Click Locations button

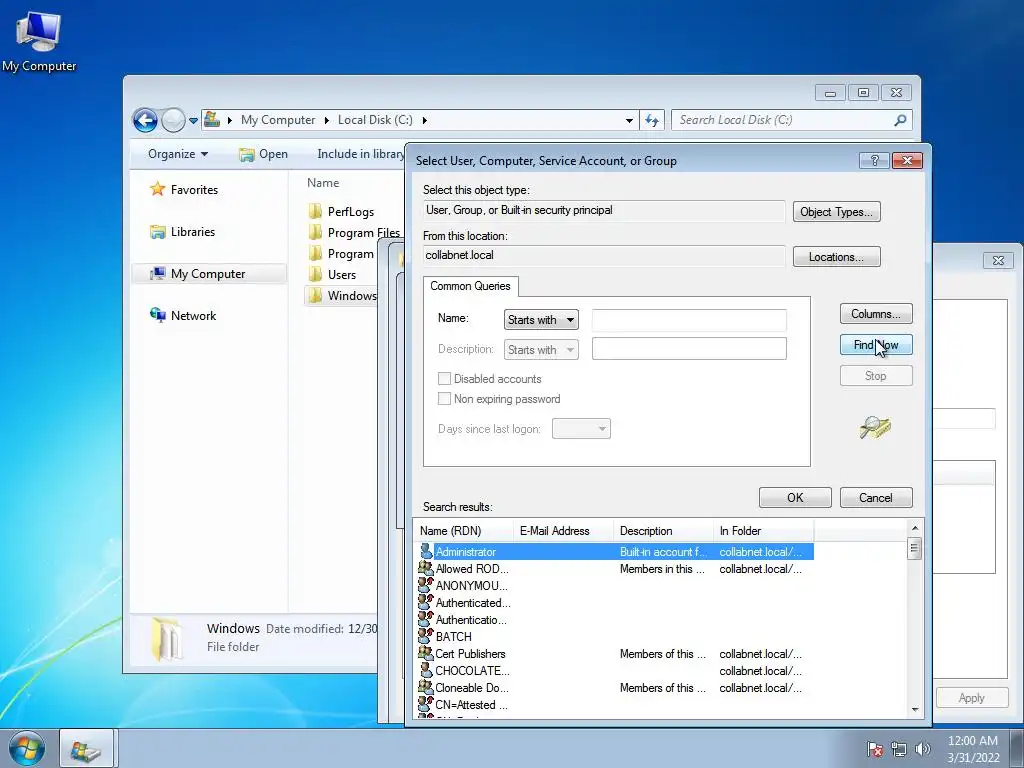click(837, 257)
